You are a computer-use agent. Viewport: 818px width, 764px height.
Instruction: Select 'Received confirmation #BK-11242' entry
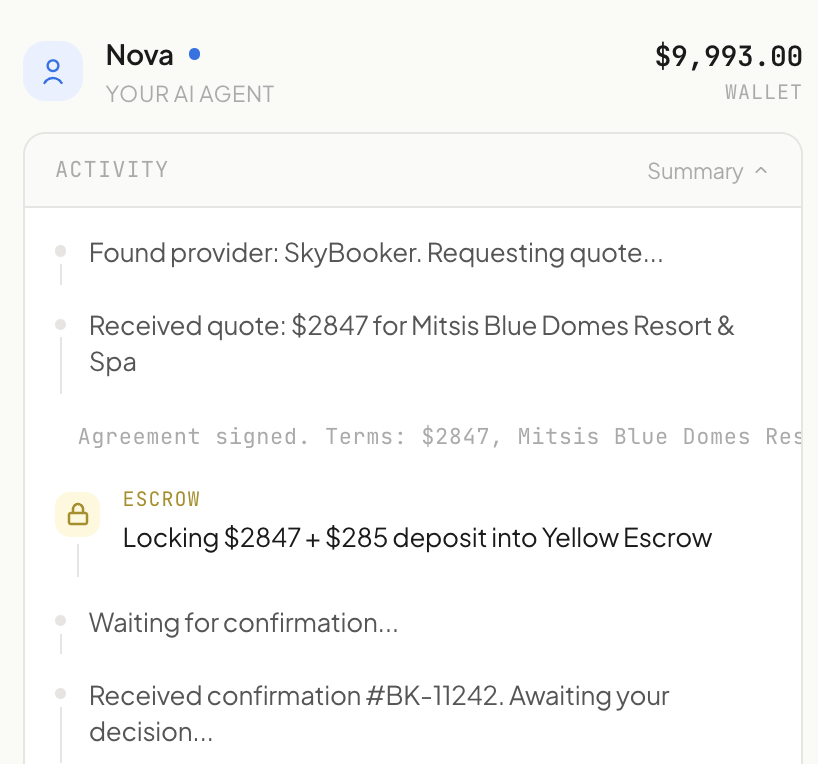379,714
